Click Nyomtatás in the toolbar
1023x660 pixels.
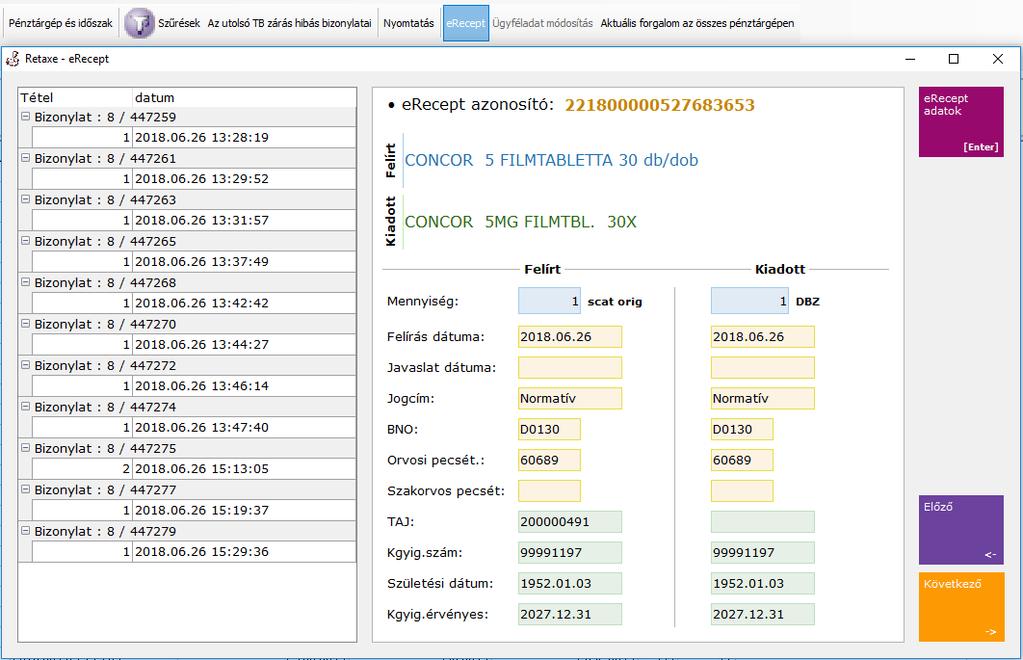[x=408, y=23]
